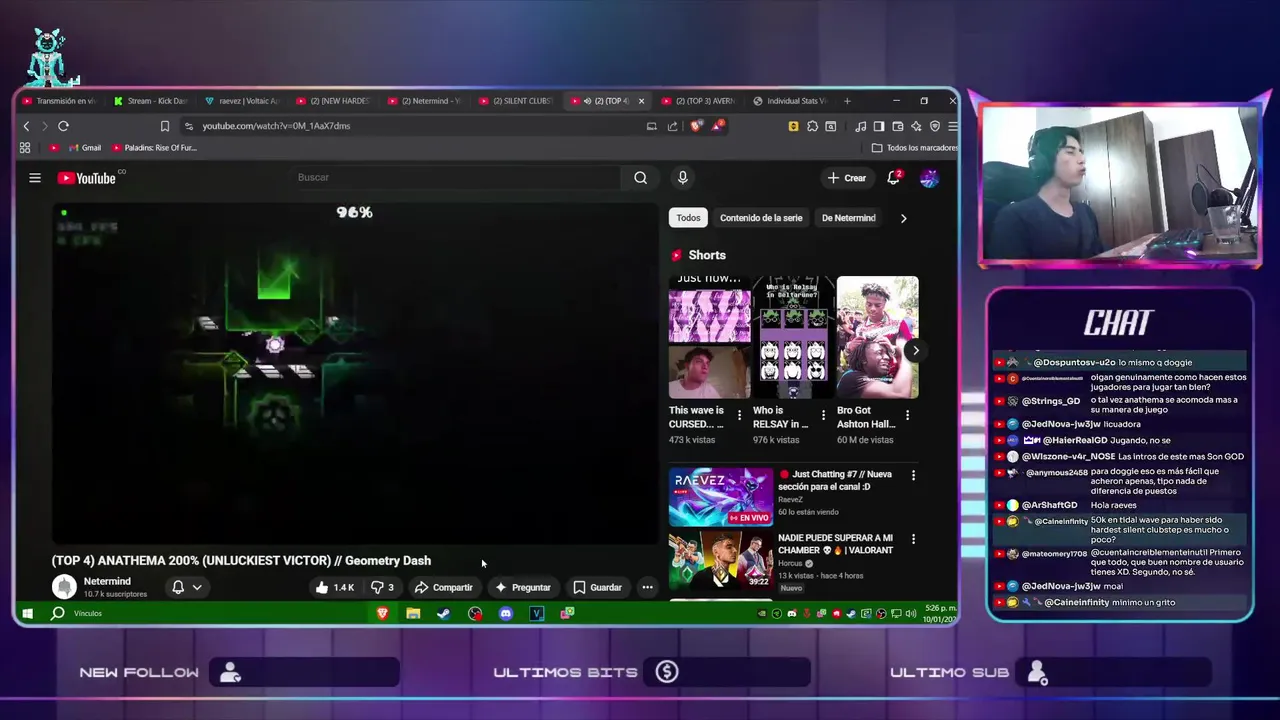Viewport: 1280px width, 720px height.
Task: Click the Brave Shields lion icon
Action: [697, 126]
